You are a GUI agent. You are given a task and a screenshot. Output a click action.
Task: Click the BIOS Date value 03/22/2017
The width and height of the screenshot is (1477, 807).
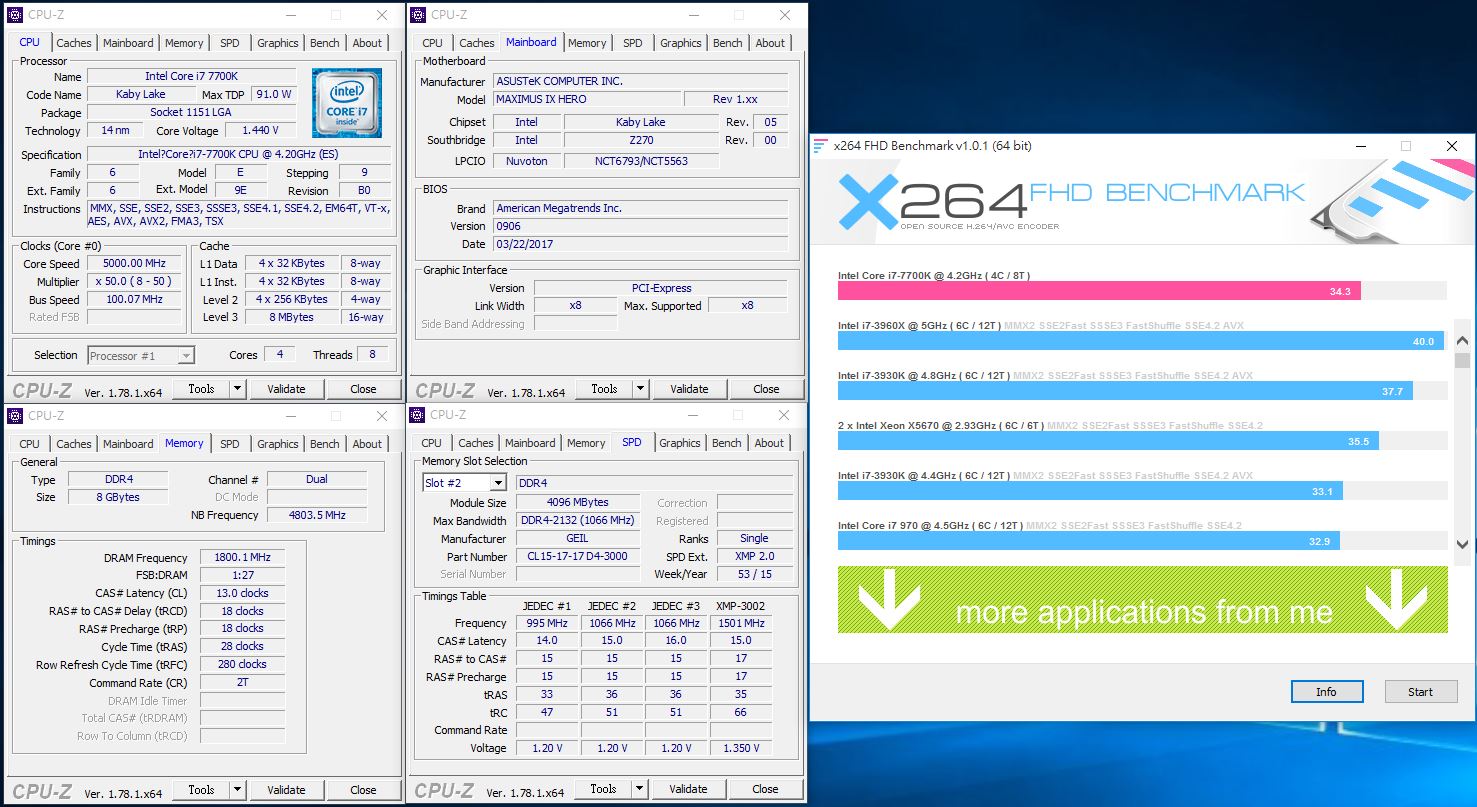click(x=640, y=244)
